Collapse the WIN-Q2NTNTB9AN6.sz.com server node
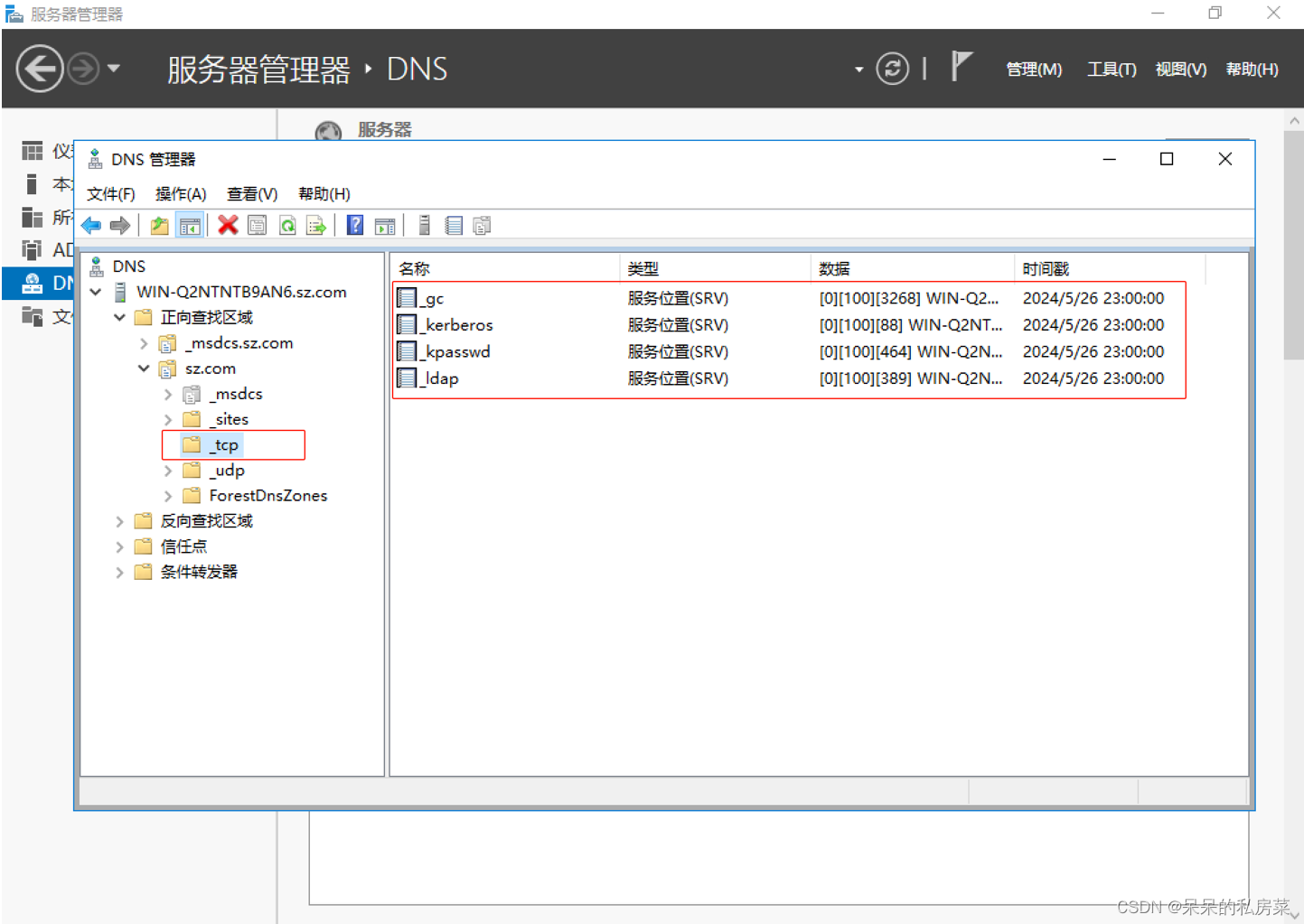 coord(96,292)
